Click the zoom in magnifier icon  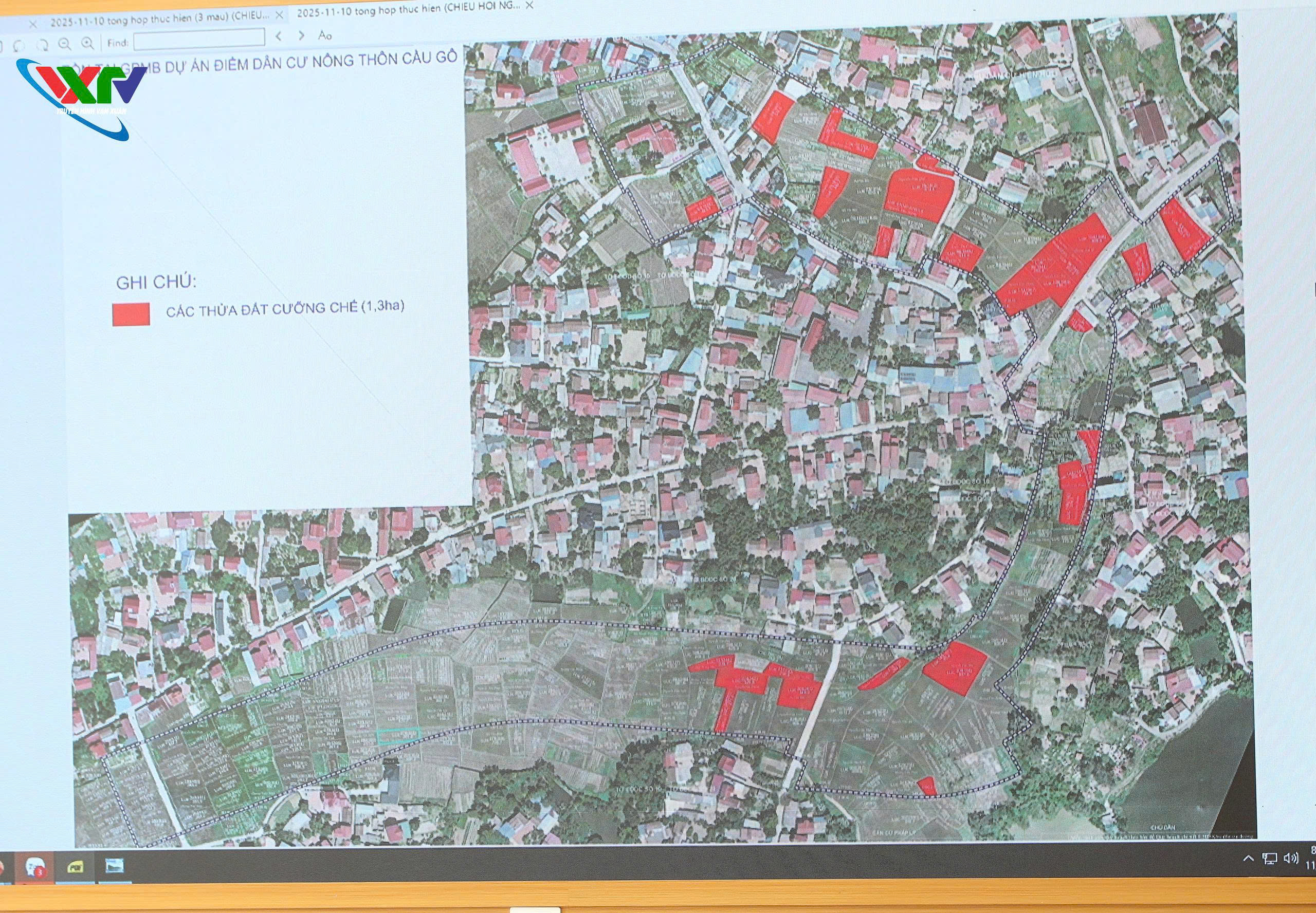(87, 43)
